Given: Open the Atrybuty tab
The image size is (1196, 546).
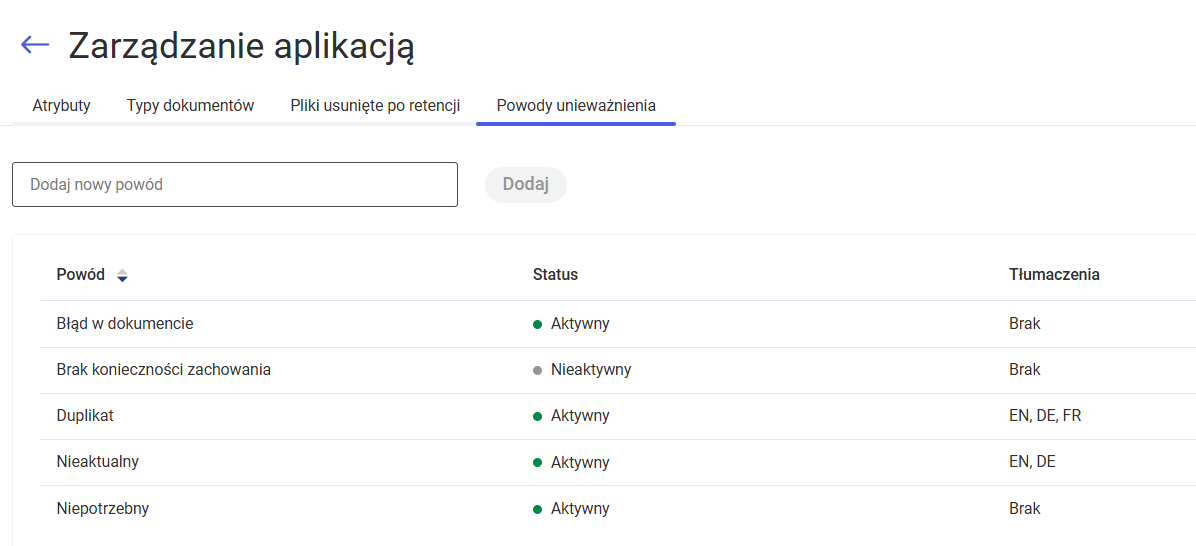Looking at the screenshot, I should (62, 105).
